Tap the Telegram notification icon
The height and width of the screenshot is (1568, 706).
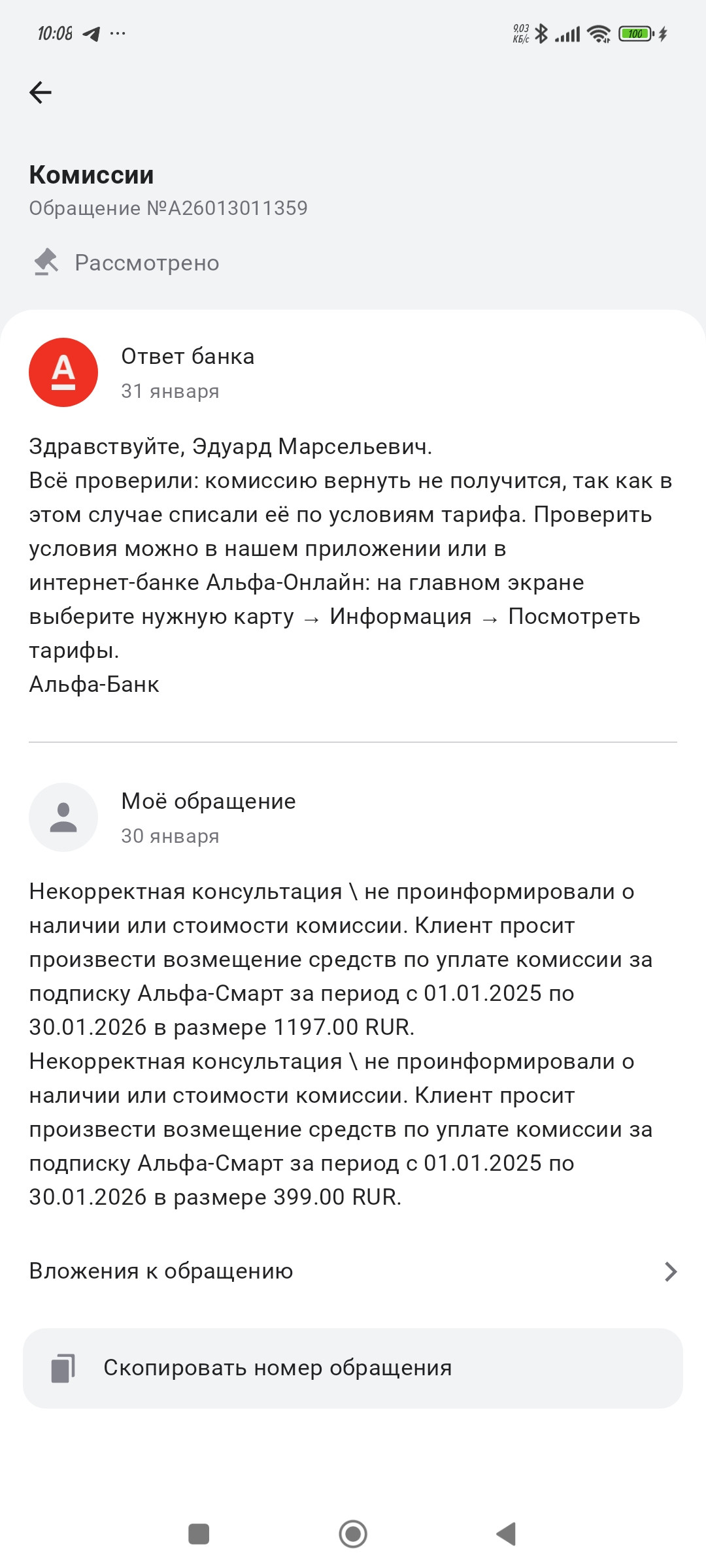[92, 34]
